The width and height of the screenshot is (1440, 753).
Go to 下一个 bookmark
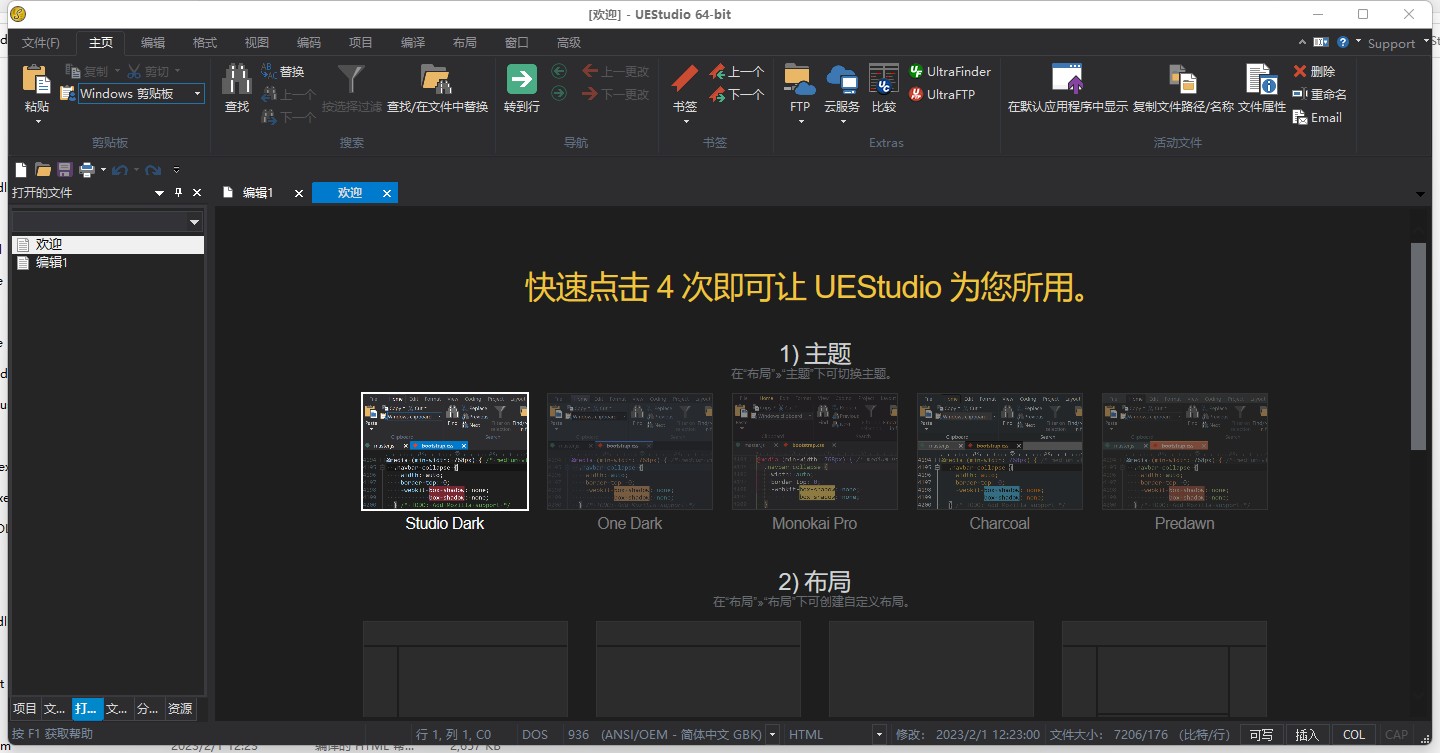[x=737, y=94]
